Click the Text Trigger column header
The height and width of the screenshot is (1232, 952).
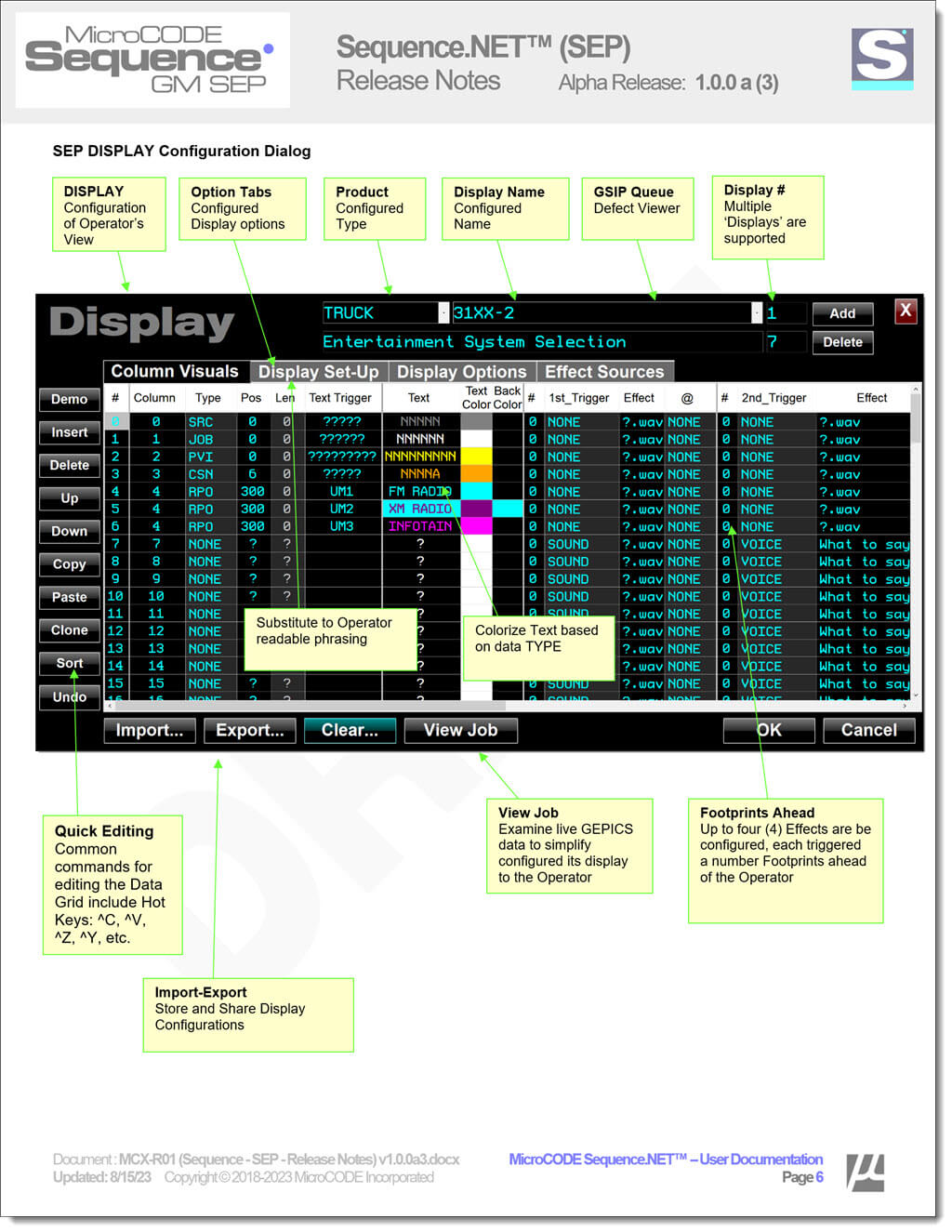340,398
